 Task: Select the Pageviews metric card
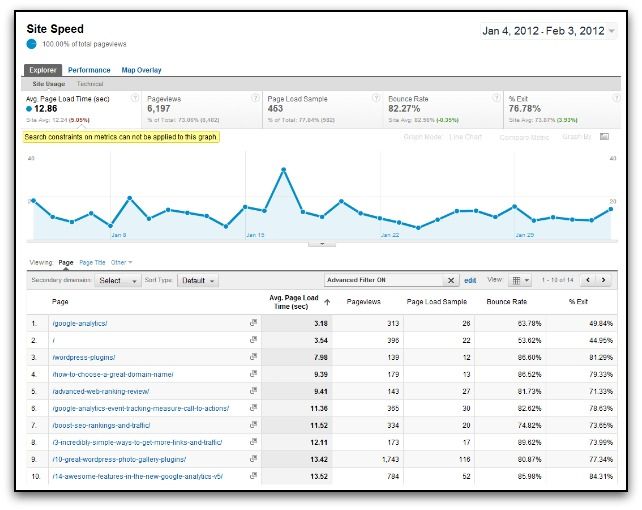coord(202,109)
